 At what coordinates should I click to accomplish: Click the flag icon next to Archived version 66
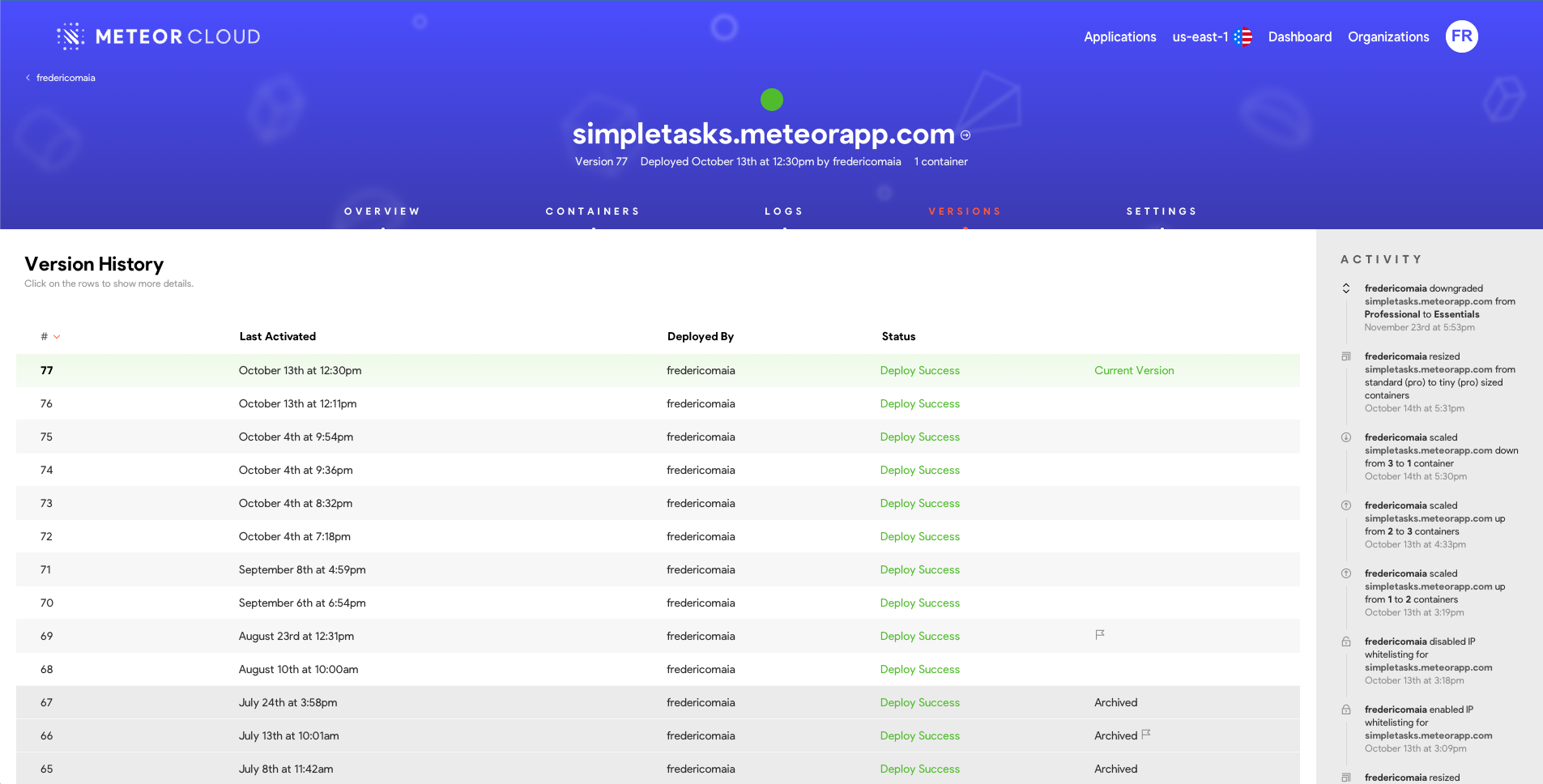coord(1146,735)
